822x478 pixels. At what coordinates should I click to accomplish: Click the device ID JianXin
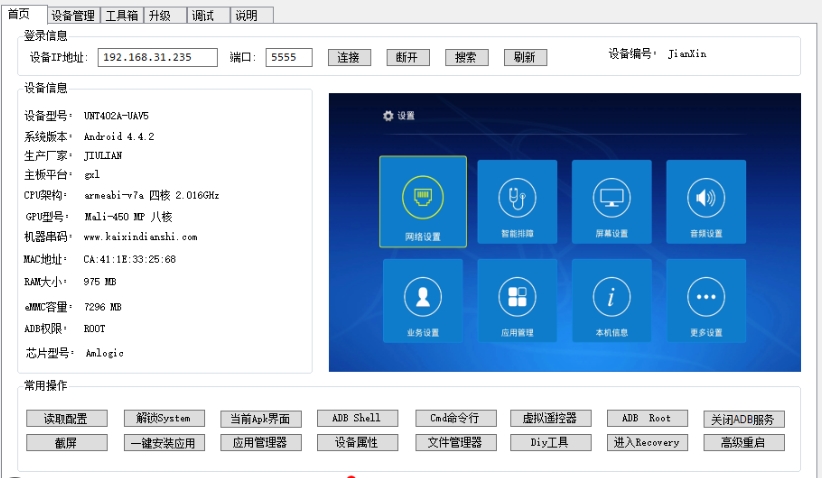tap(687, 54)
